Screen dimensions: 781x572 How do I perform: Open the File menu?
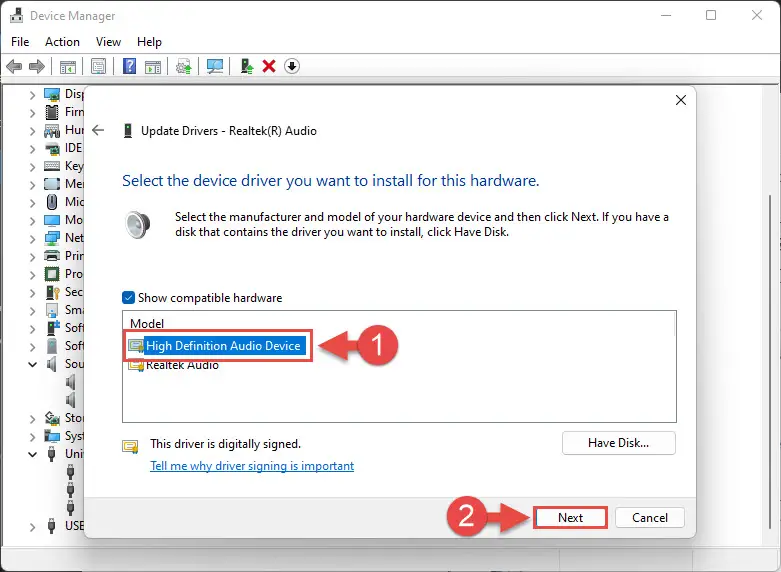20,42
